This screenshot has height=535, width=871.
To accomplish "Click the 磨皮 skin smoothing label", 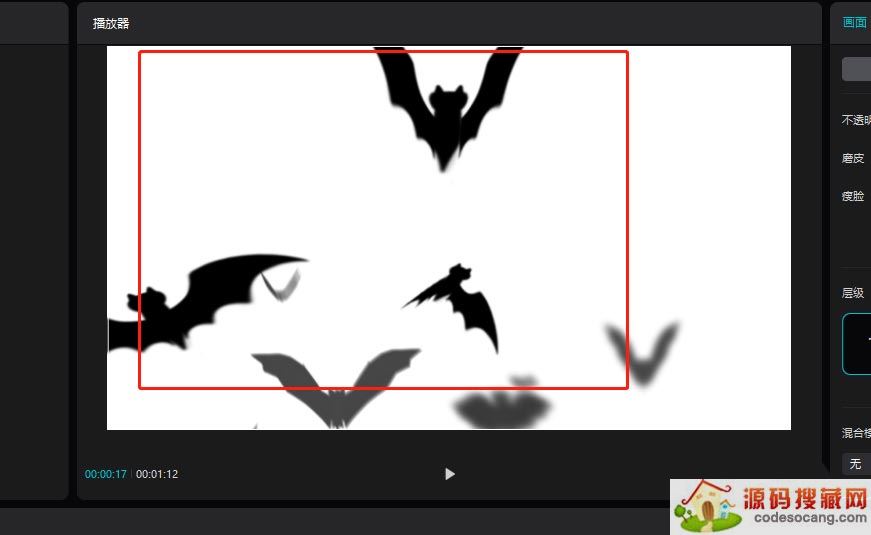I will point(853,158).
